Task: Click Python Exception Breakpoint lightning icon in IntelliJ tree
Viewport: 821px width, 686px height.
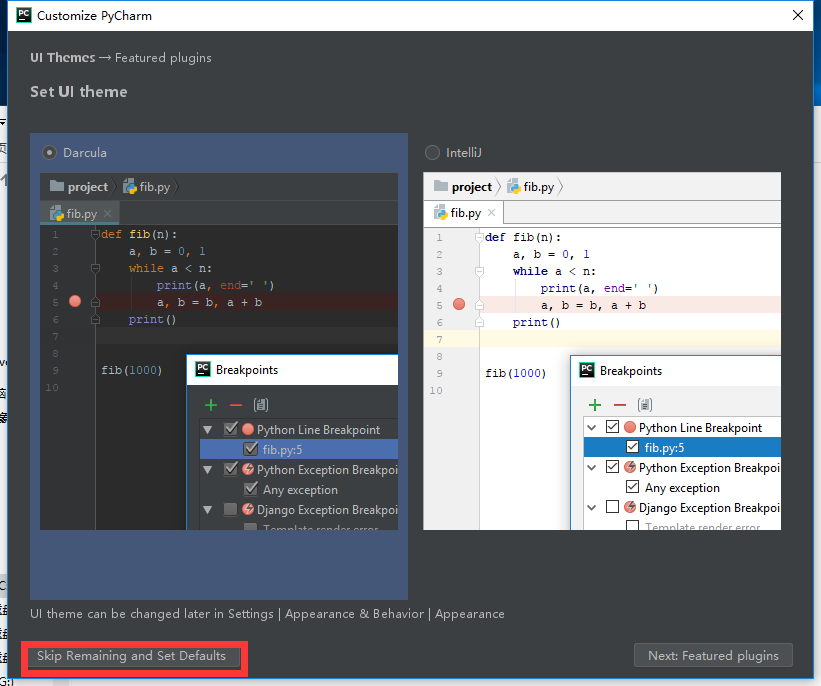Action: (x=630, y=467)
